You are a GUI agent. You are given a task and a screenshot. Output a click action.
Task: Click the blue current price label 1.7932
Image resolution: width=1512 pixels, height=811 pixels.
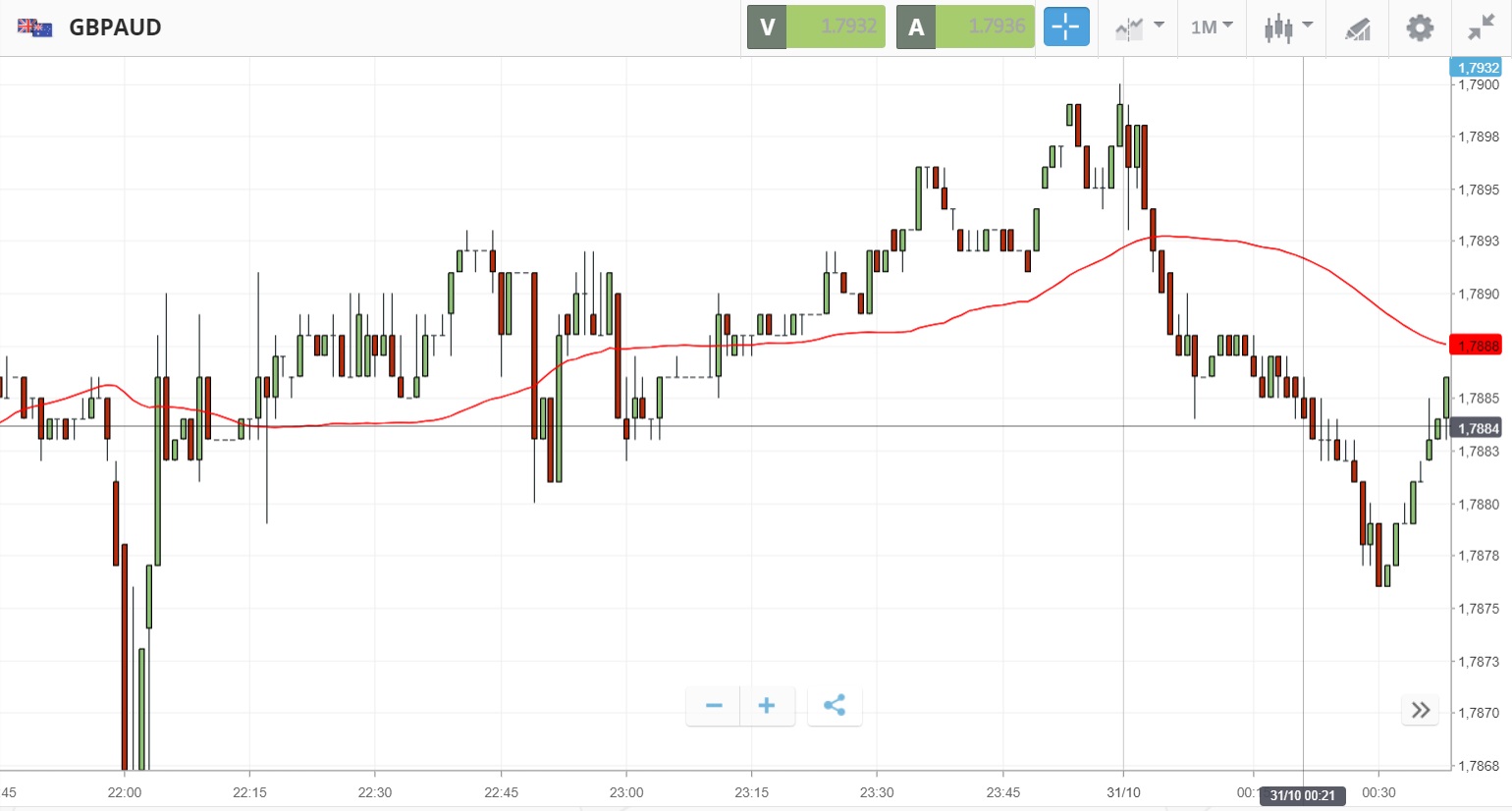pos(1476,68)
